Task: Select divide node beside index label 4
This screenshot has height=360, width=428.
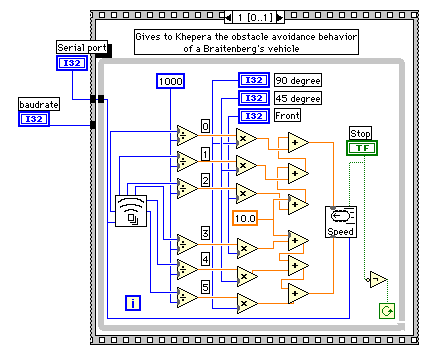Action: click(x=187, y=269)
